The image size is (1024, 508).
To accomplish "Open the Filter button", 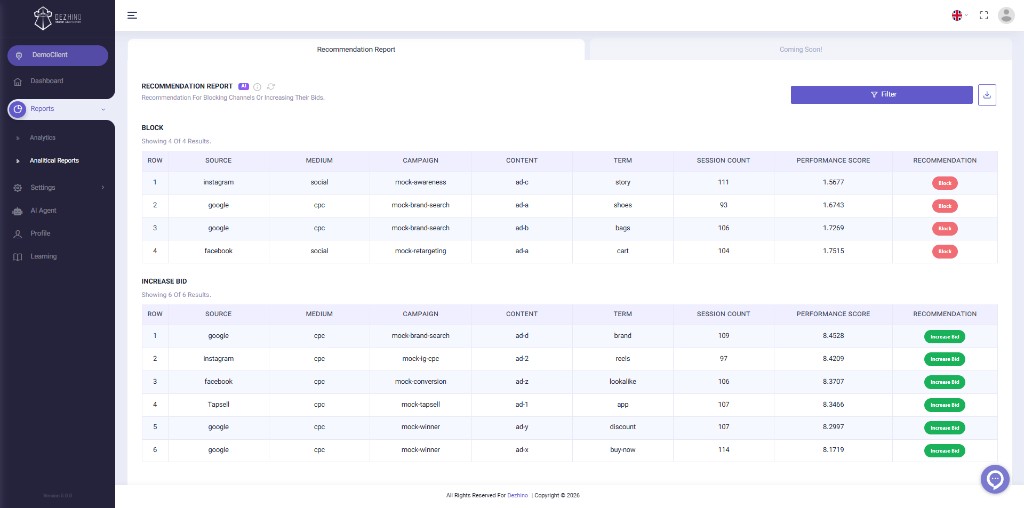I will tap(882, 95).
